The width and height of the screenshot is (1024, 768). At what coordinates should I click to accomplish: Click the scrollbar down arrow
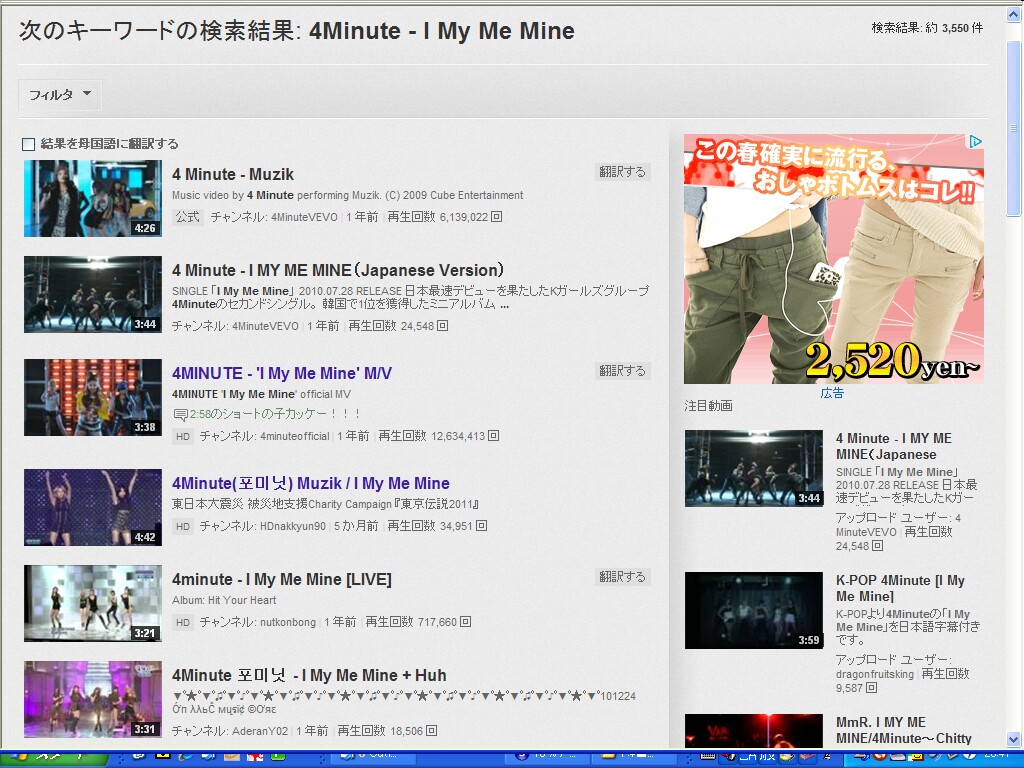[1014, 740]
